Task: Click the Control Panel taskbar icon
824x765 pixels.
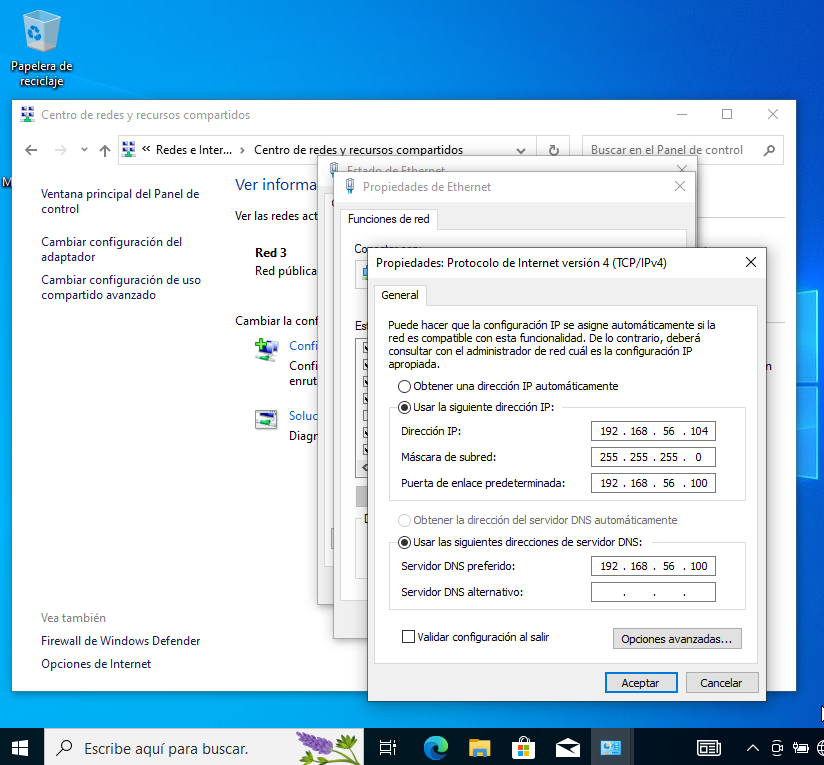Action: [x=611, y=748]
